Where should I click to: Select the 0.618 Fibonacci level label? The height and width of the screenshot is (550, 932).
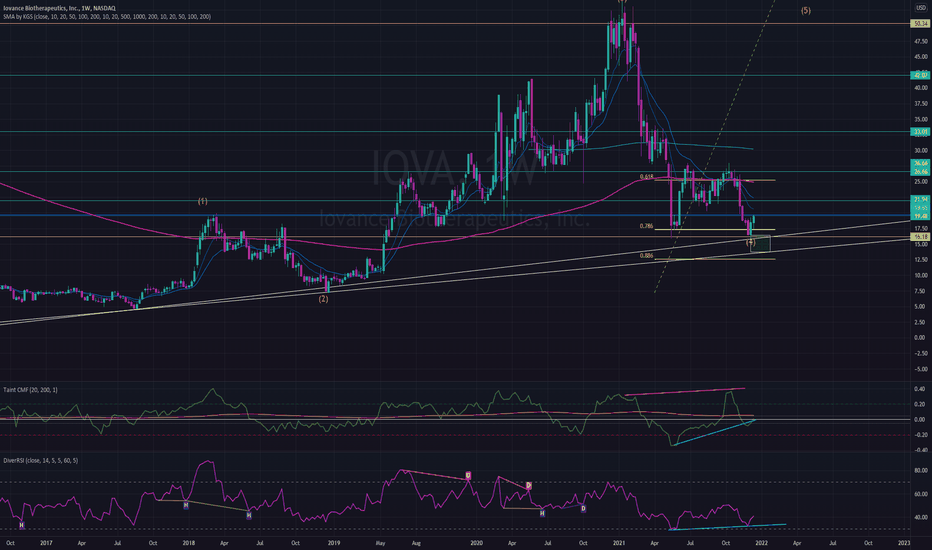click(x=646, y=177)
